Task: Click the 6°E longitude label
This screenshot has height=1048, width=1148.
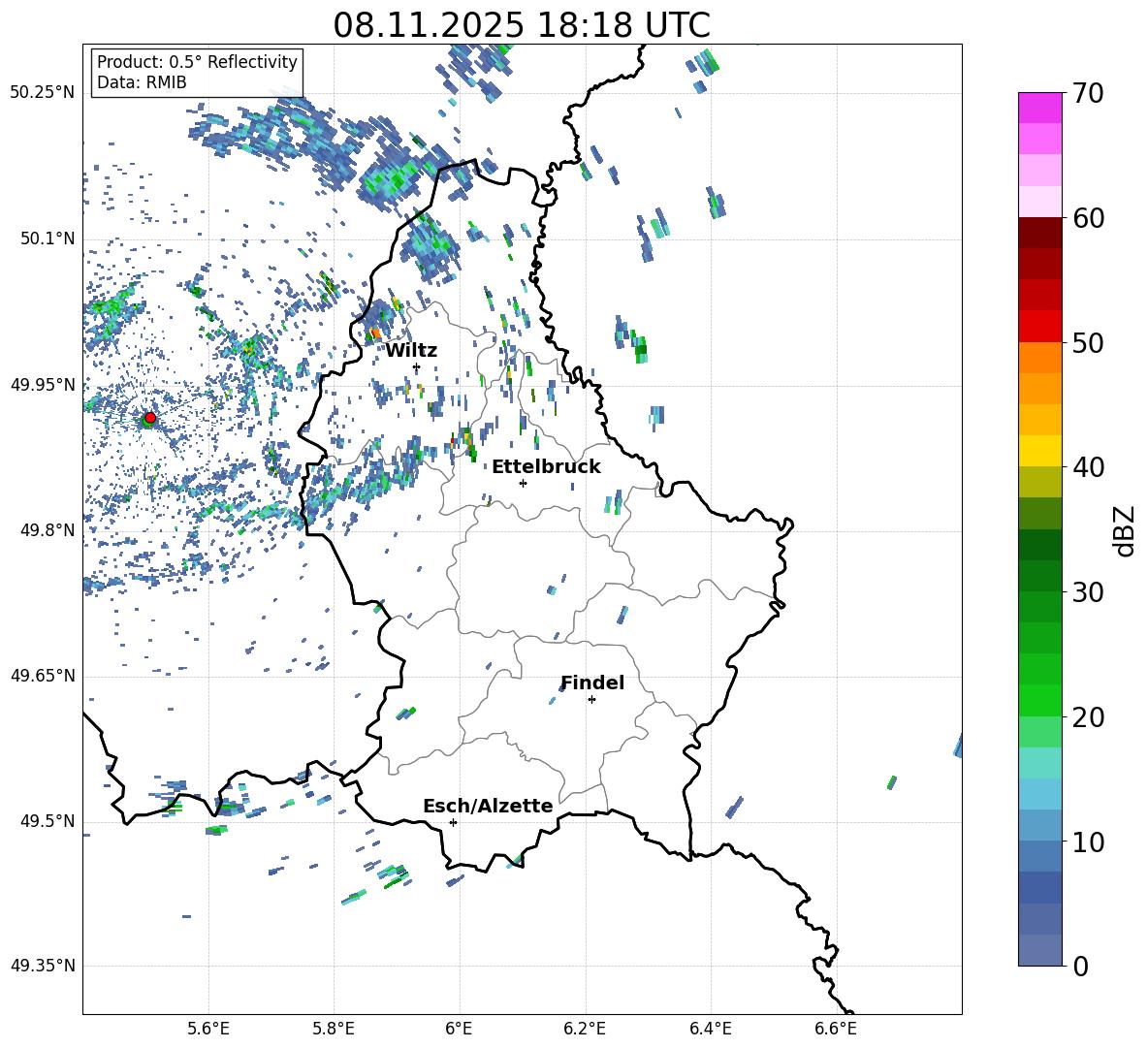Action: point(459,1029)
